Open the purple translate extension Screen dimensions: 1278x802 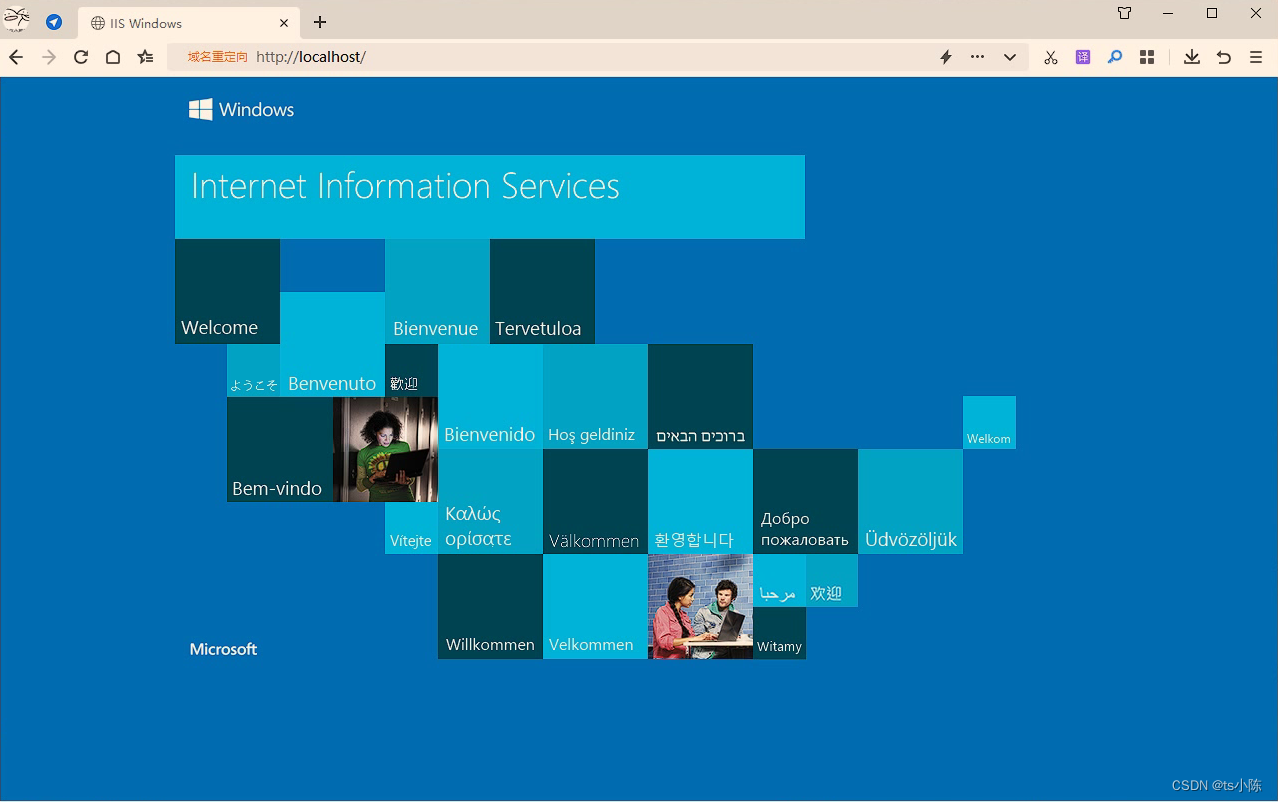[1083, 57]
